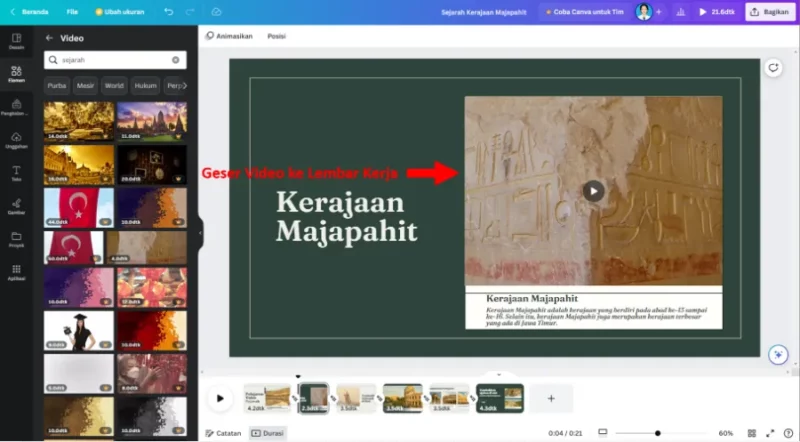Screen dimensions: 800x442
Task: Open the Elemen sidebar tab
Action: (16, 74)
